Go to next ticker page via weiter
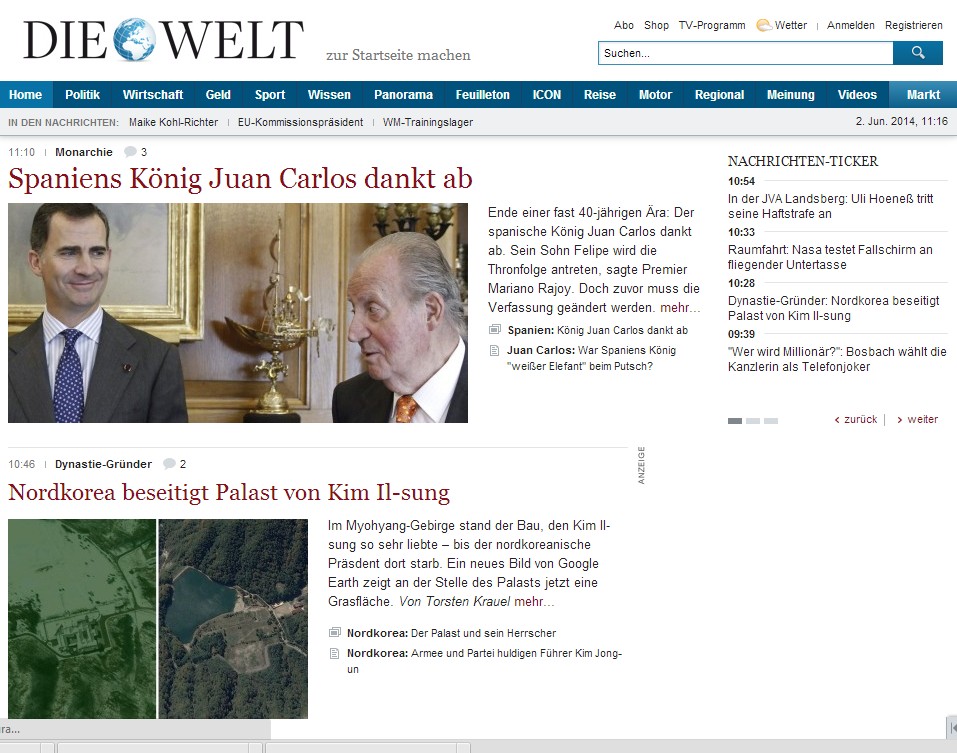 (x=917, y=420)
